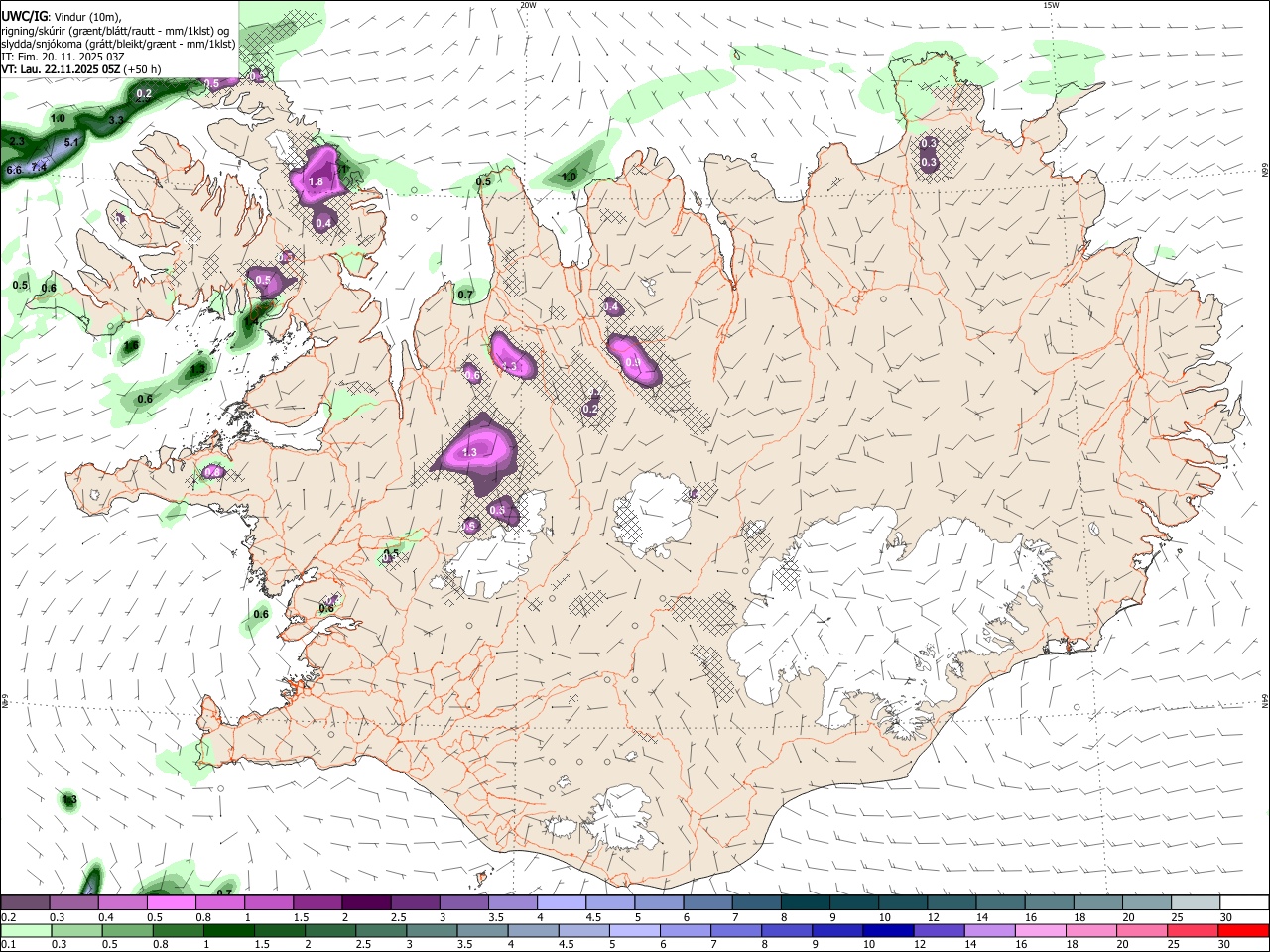
Task: Click the 0.9 snowfall value in north-central Iceland
Action: coord(634,363)
